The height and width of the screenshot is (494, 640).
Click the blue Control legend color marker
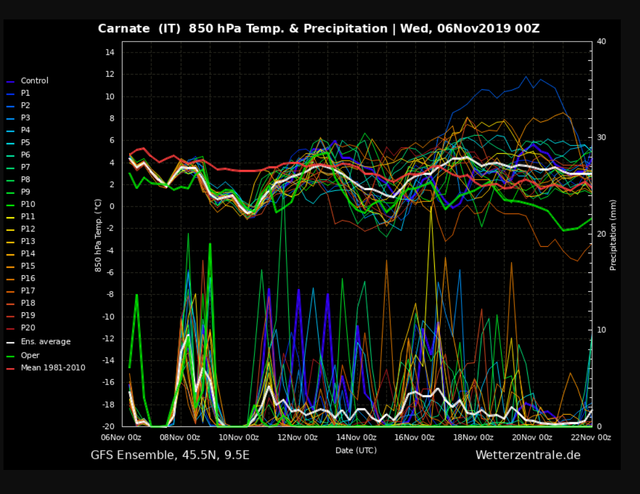[11, 82]
